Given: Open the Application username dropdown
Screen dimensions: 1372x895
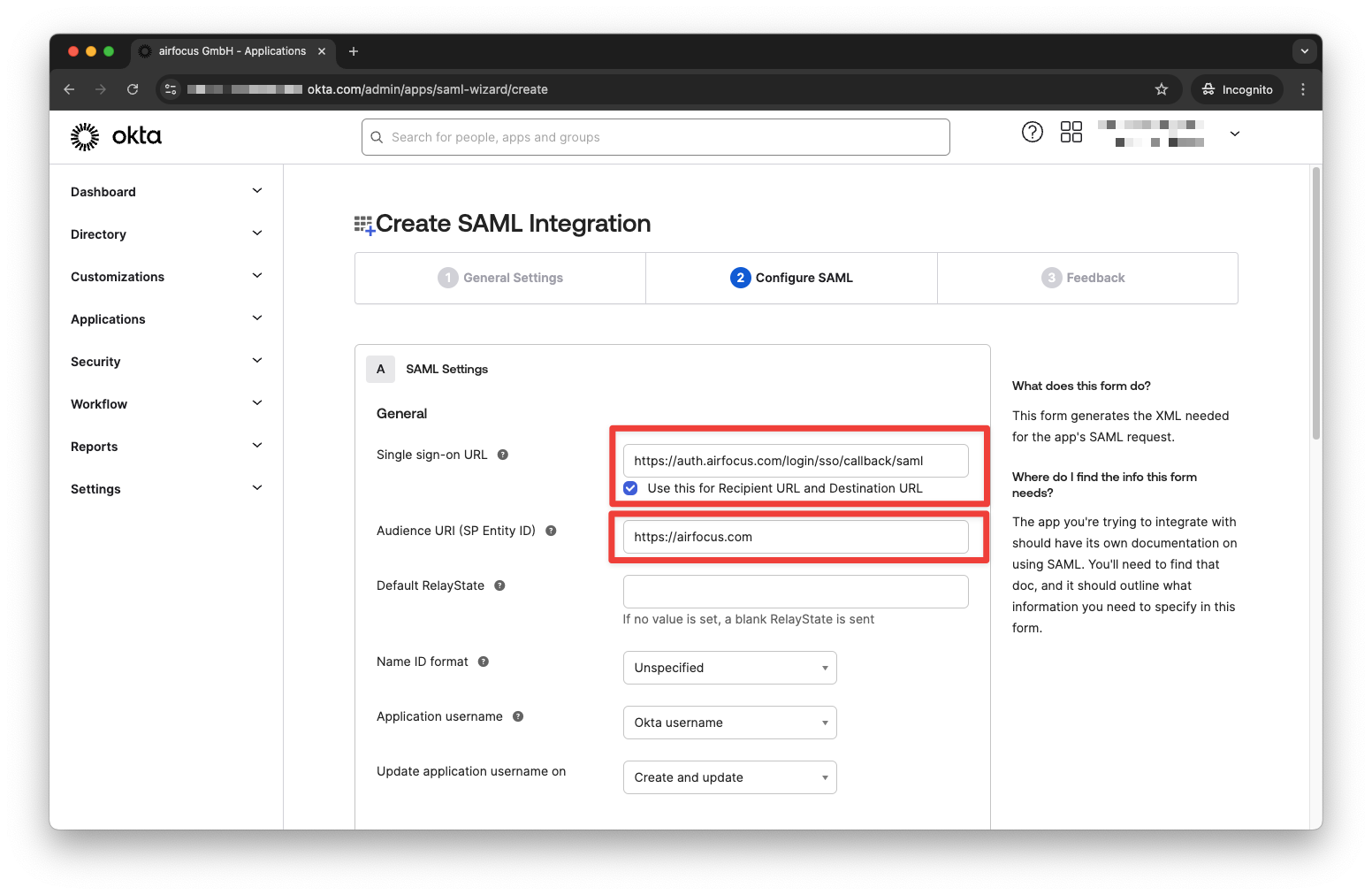Looking at the screenshot, I should point(729,723).
